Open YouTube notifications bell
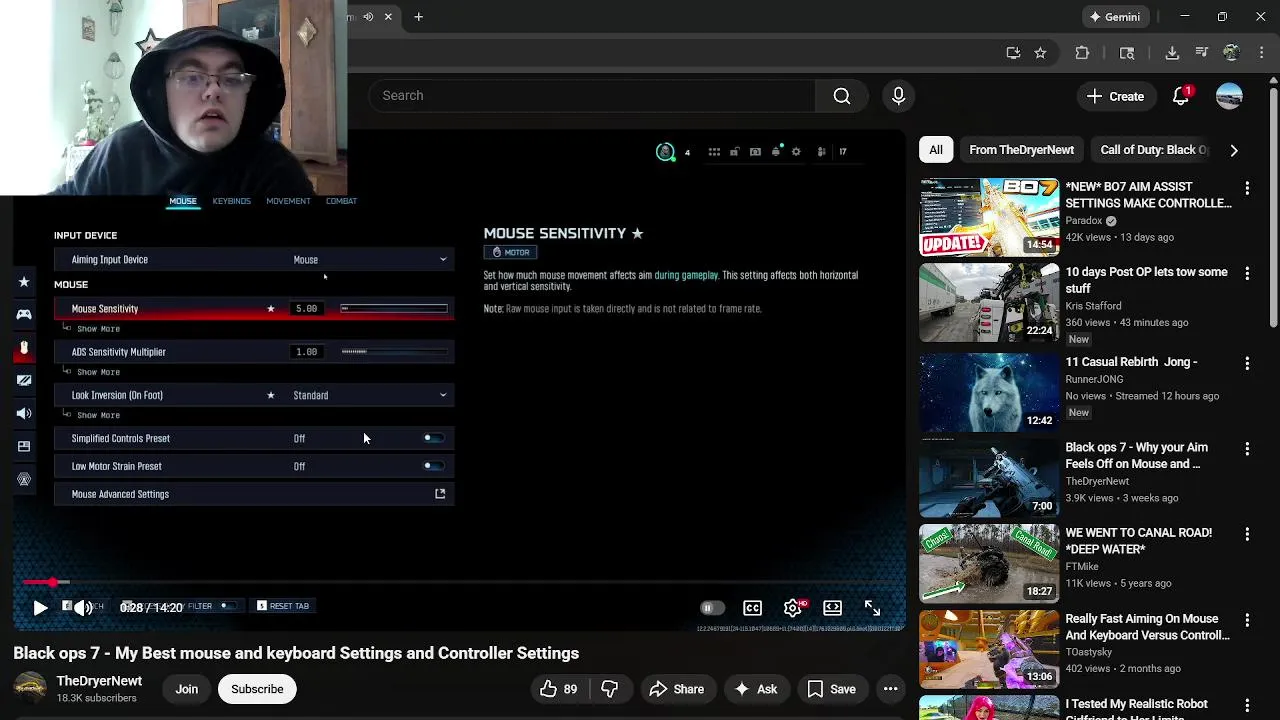The image size is (1280, 720). click(x=1181, y=96)
